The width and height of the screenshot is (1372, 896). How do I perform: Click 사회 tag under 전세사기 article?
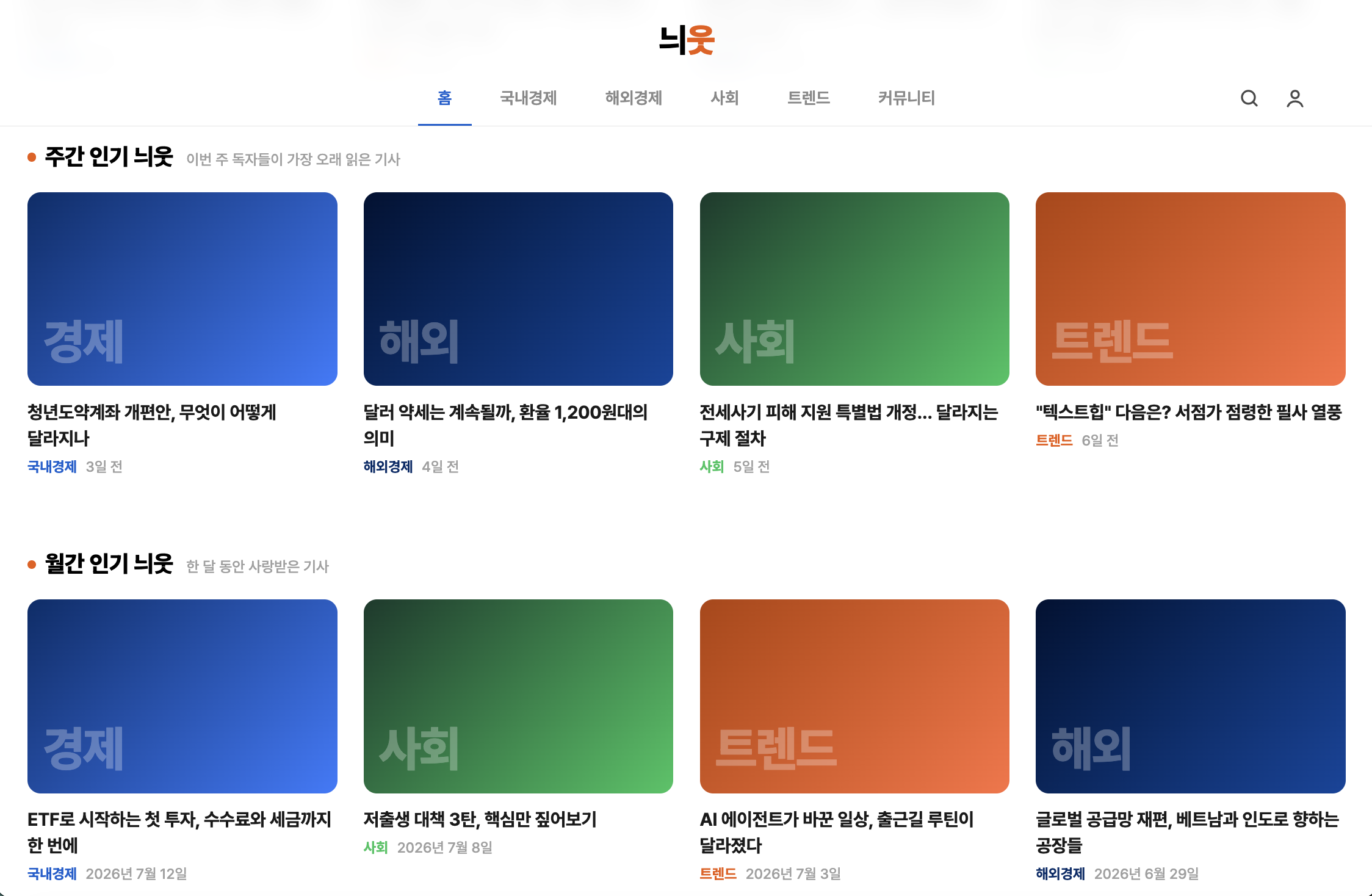pos(712,466)
